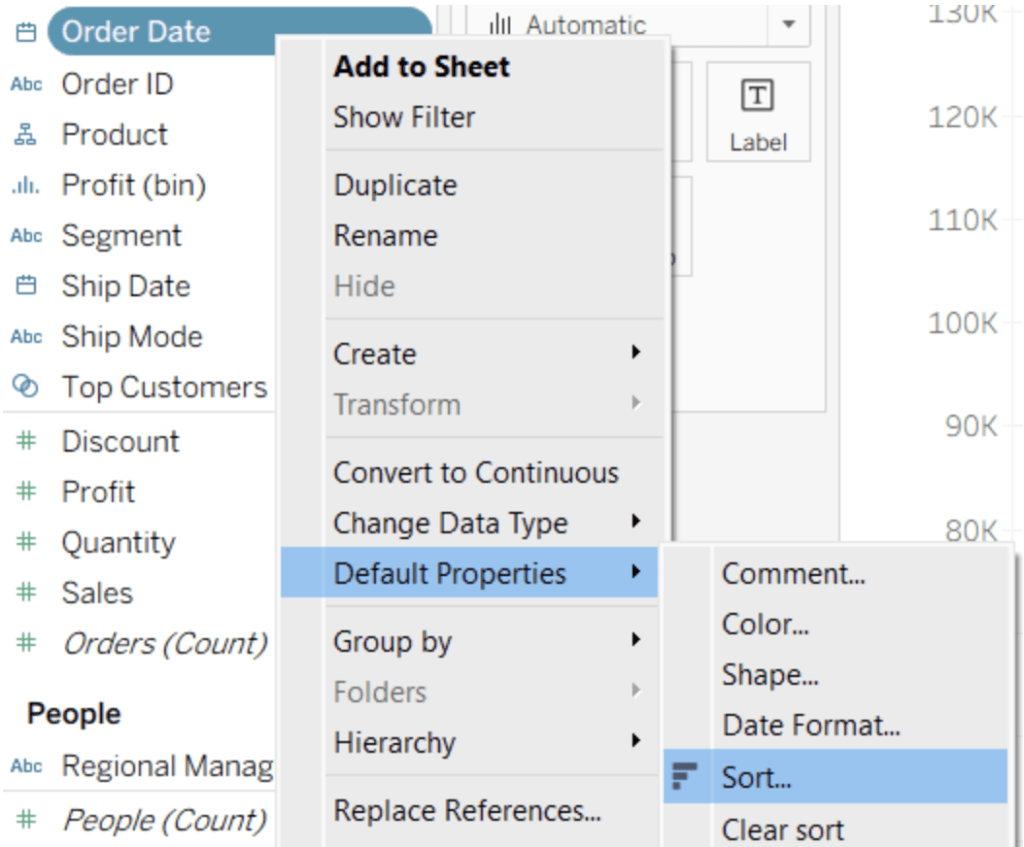
Task: Choose Color... in the Default Properties submenu
Action: (x=765, y=625)
